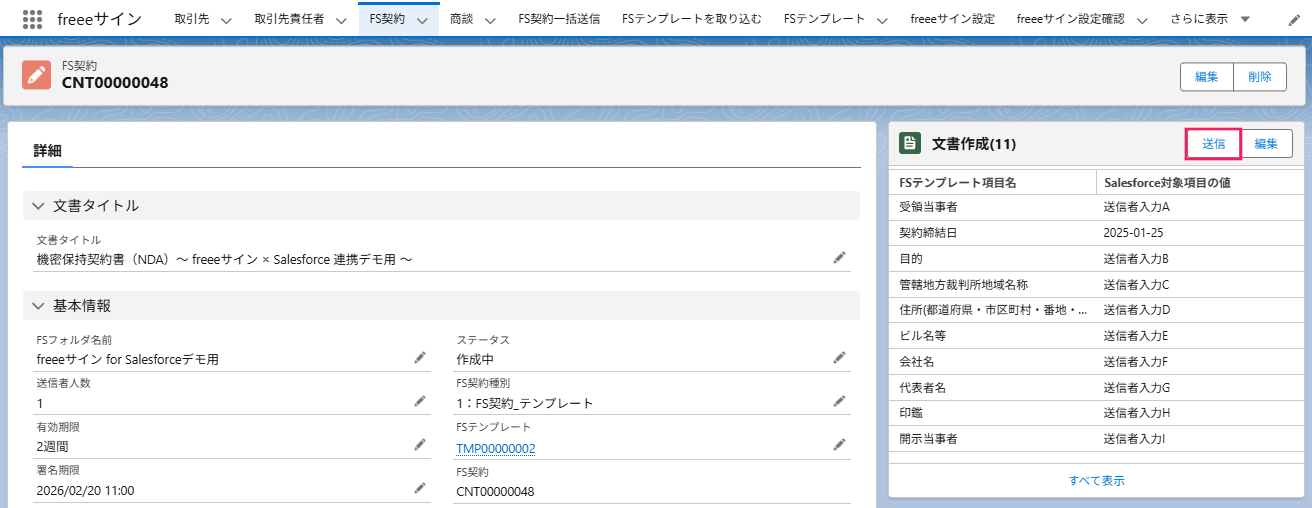Screen dimensions: 1312x508
Task: Click value 2025-01-25
Action: pyautogui.click(x=1136, y=232)
